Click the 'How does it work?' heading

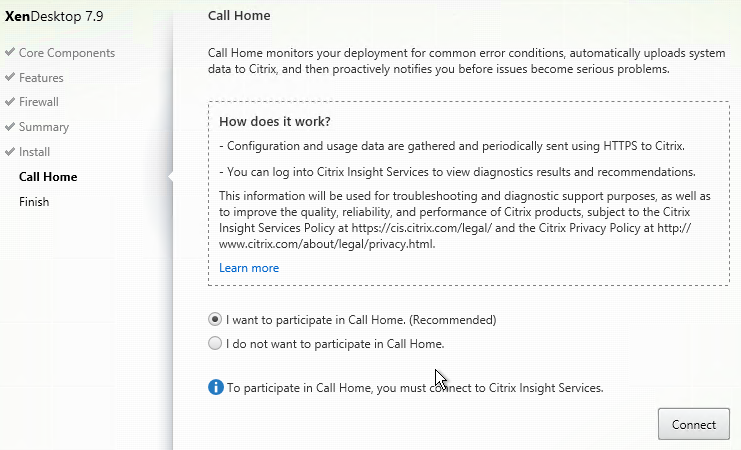coord(275,121)
